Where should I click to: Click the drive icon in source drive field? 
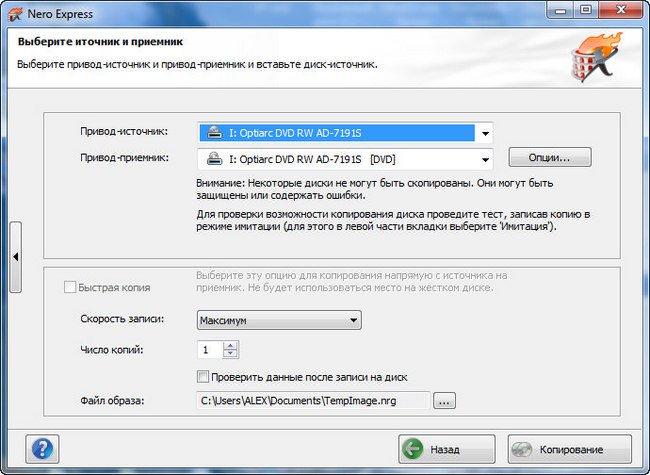[214, 133]
